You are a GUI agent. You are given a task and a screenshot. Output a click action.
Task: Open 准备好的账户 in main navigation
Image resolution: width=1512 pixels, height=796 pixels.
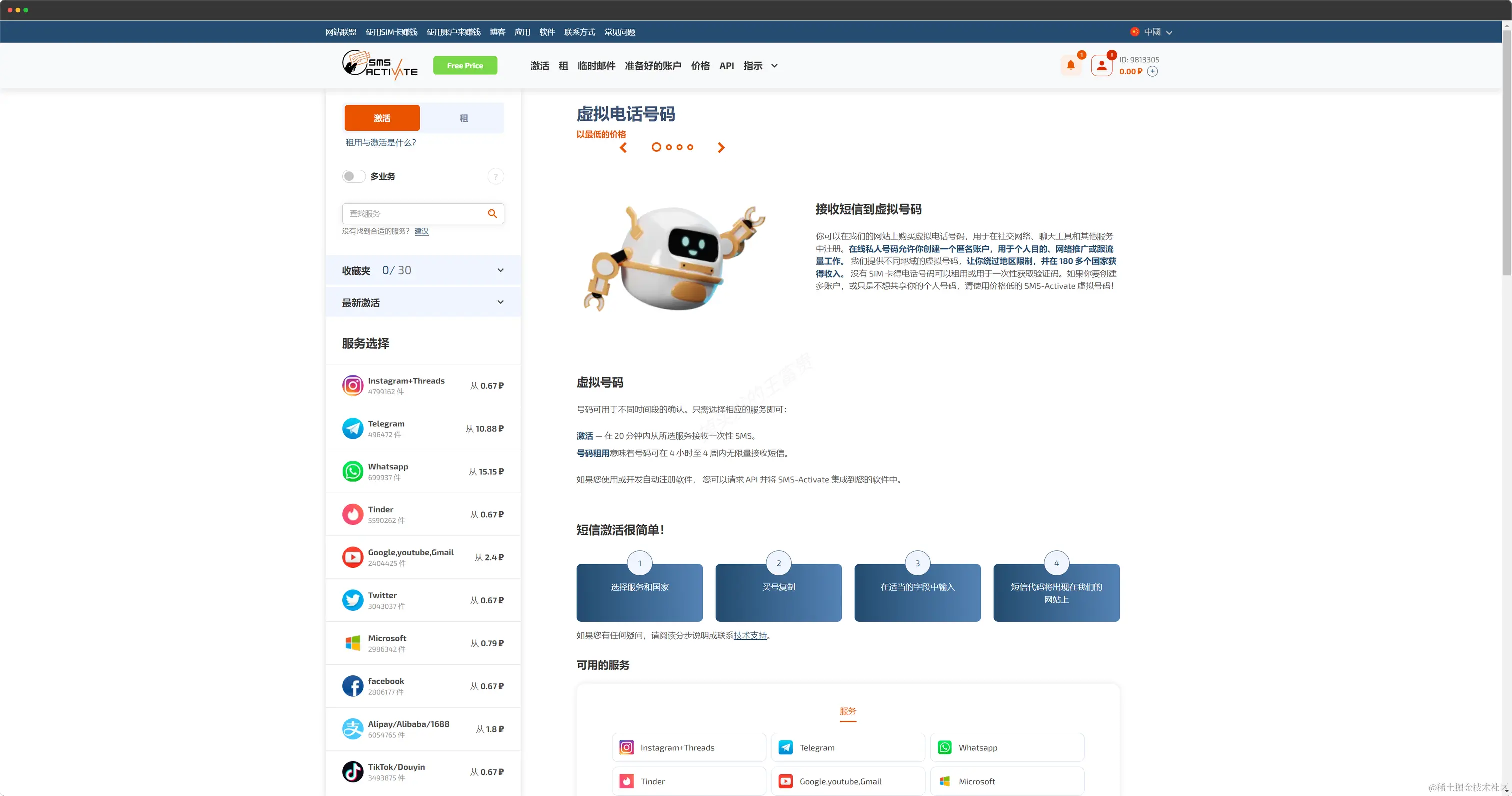click(653, 66)
